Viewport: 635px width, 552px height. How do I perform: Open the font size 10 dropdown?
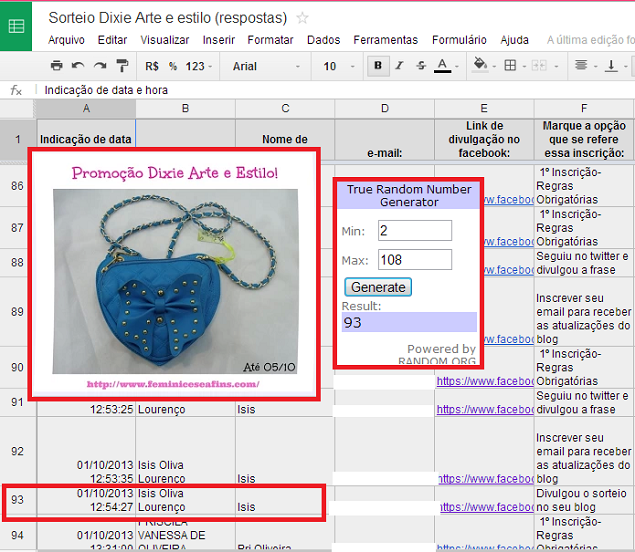click(339, 66)
